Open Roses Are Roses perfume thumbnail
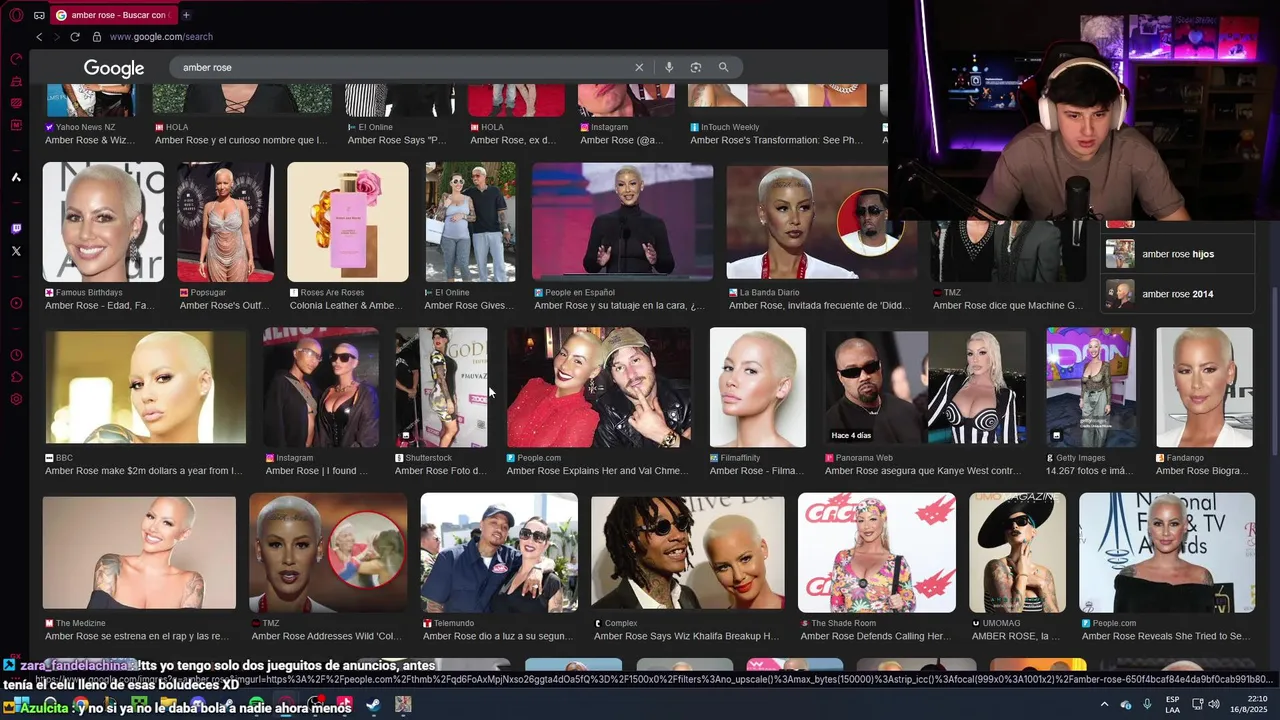1280x720 pixels. [x=348, y=222]
